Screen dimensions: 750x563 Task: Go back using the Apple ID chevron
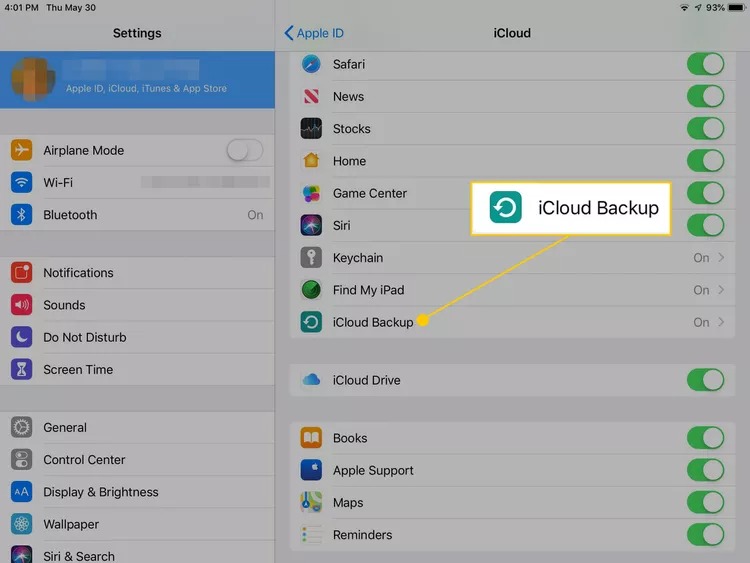tap(289, 33)
